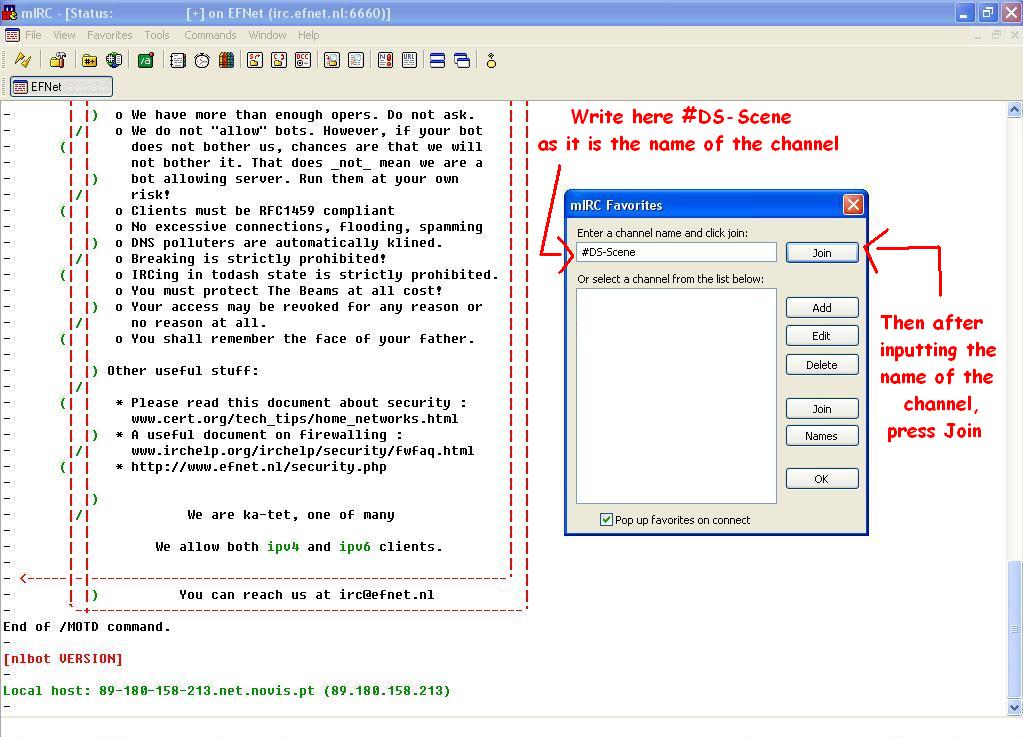
Task: Open the Favorites menu
Action: pyautogui.click(x=110, y=35)
